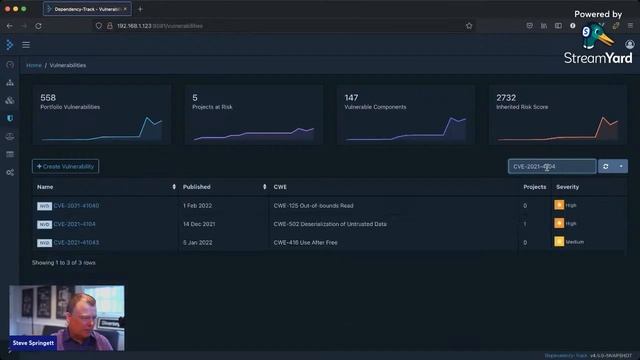
Task: Click the Create Vulnerability button
Action: point(65,167)
